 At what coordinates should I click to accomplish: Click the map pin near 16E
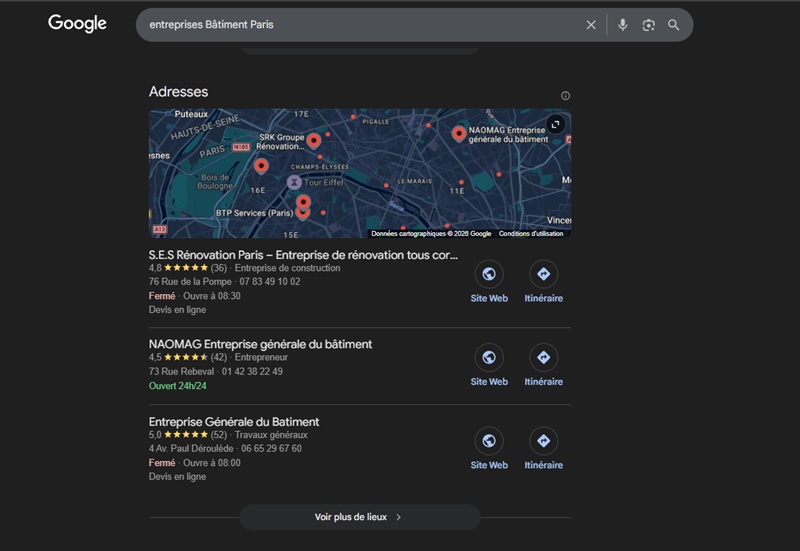click(261, 166)
